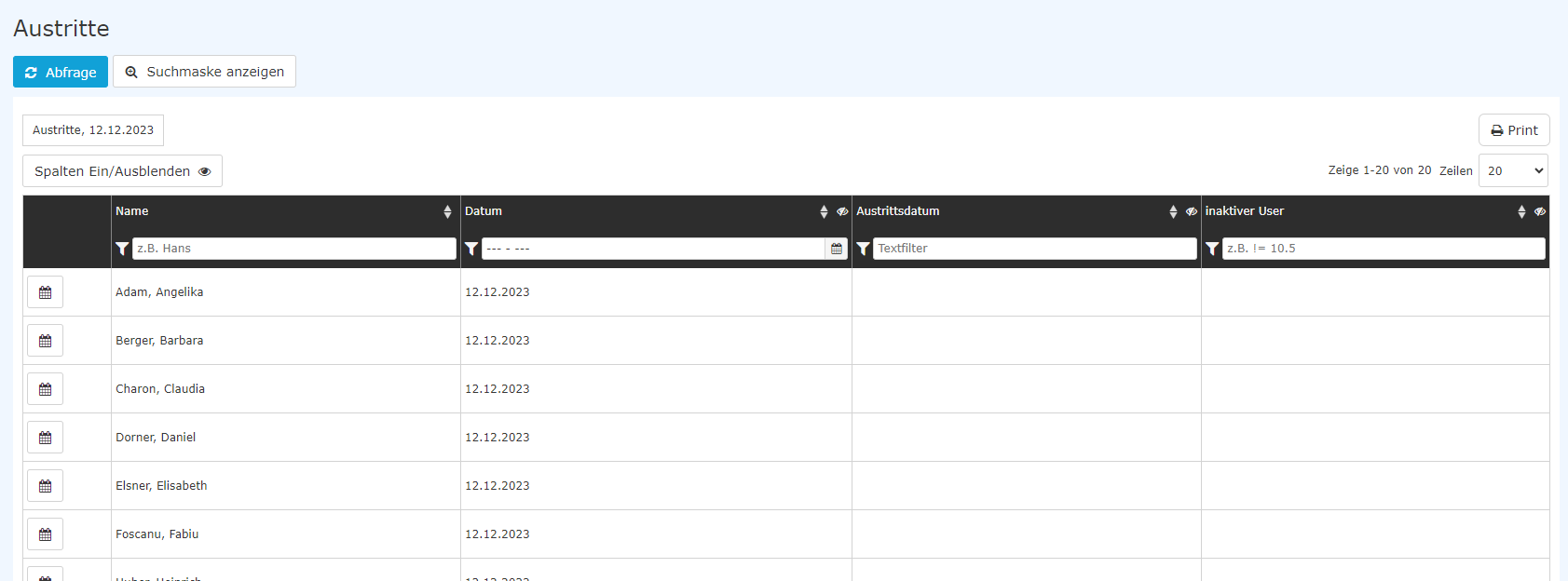Sort table by Name column arrows
Viewport: 1568px width, 581px height.
click(447, 212)
